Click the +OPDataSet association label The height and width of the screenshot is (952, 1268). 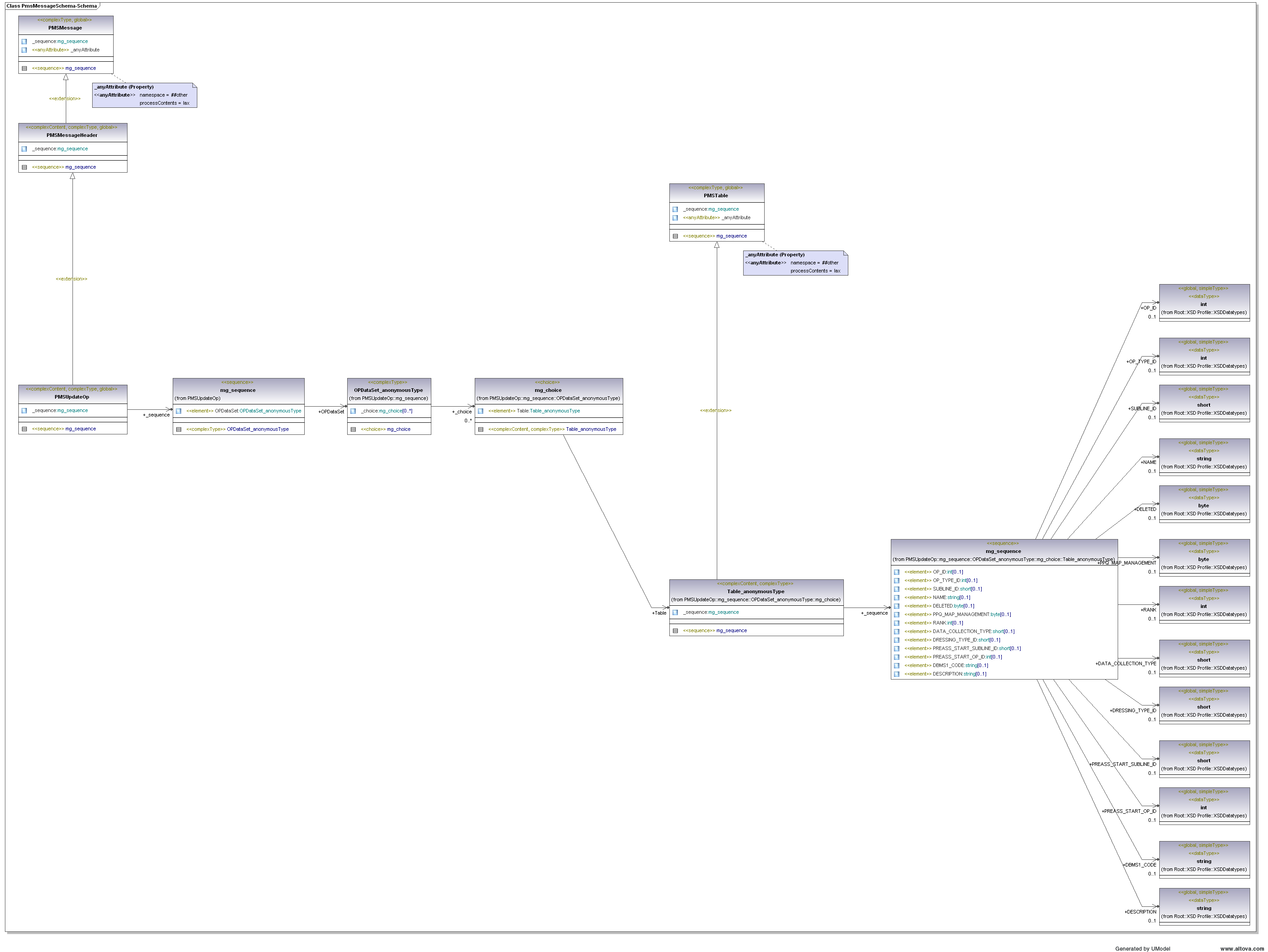pyautogui.click(x=332, y=412)
